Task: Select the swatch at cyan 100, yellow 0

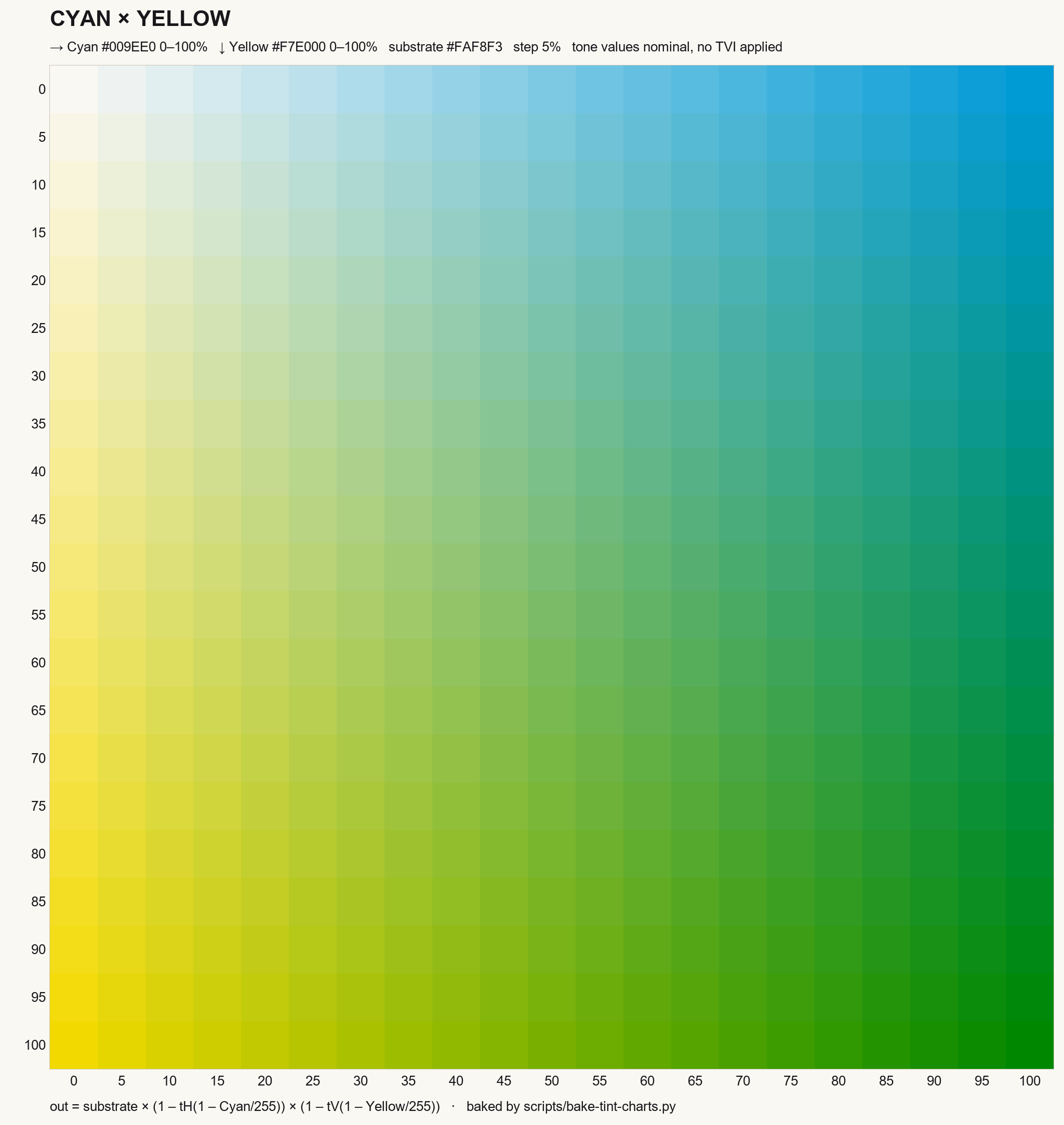Action: 1030,89
